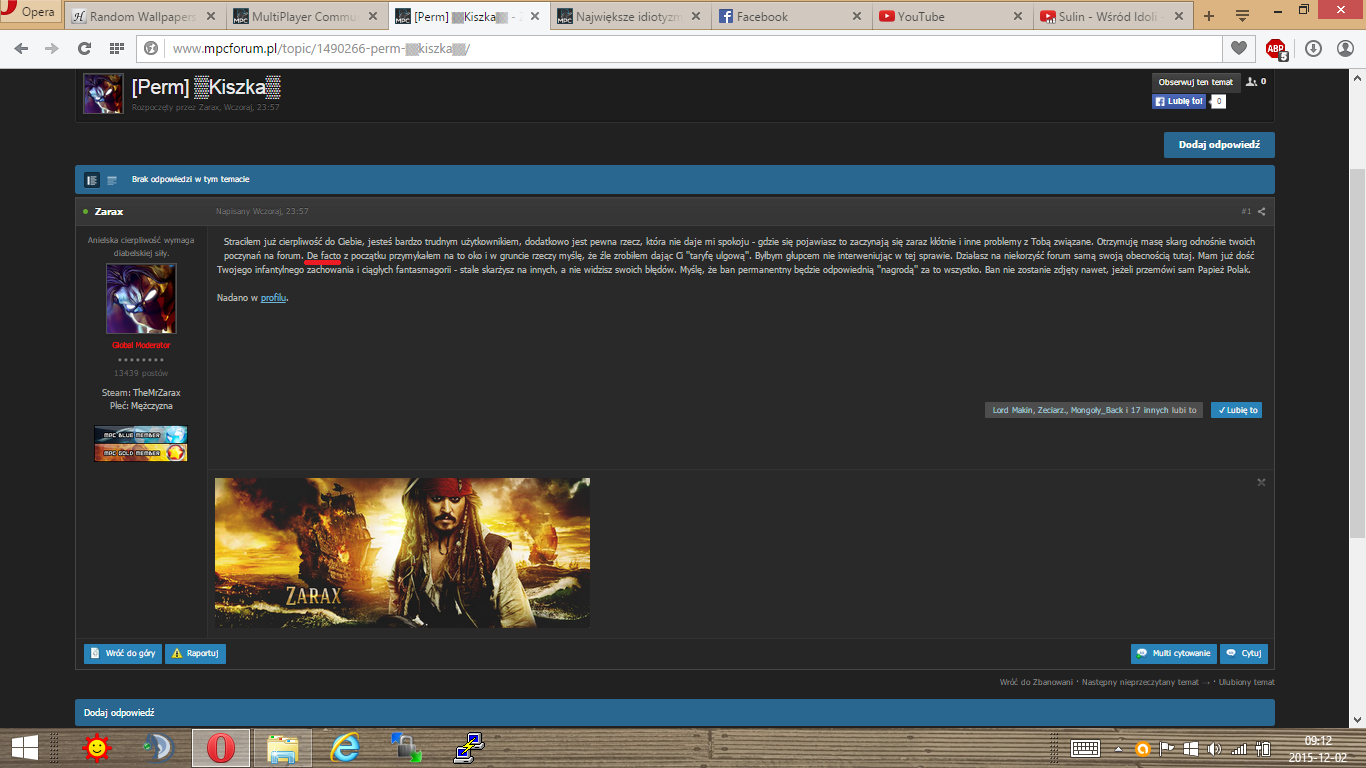The image size is (1366, 768).
Task: Go forward to the next page
Action: click(51, 48)
